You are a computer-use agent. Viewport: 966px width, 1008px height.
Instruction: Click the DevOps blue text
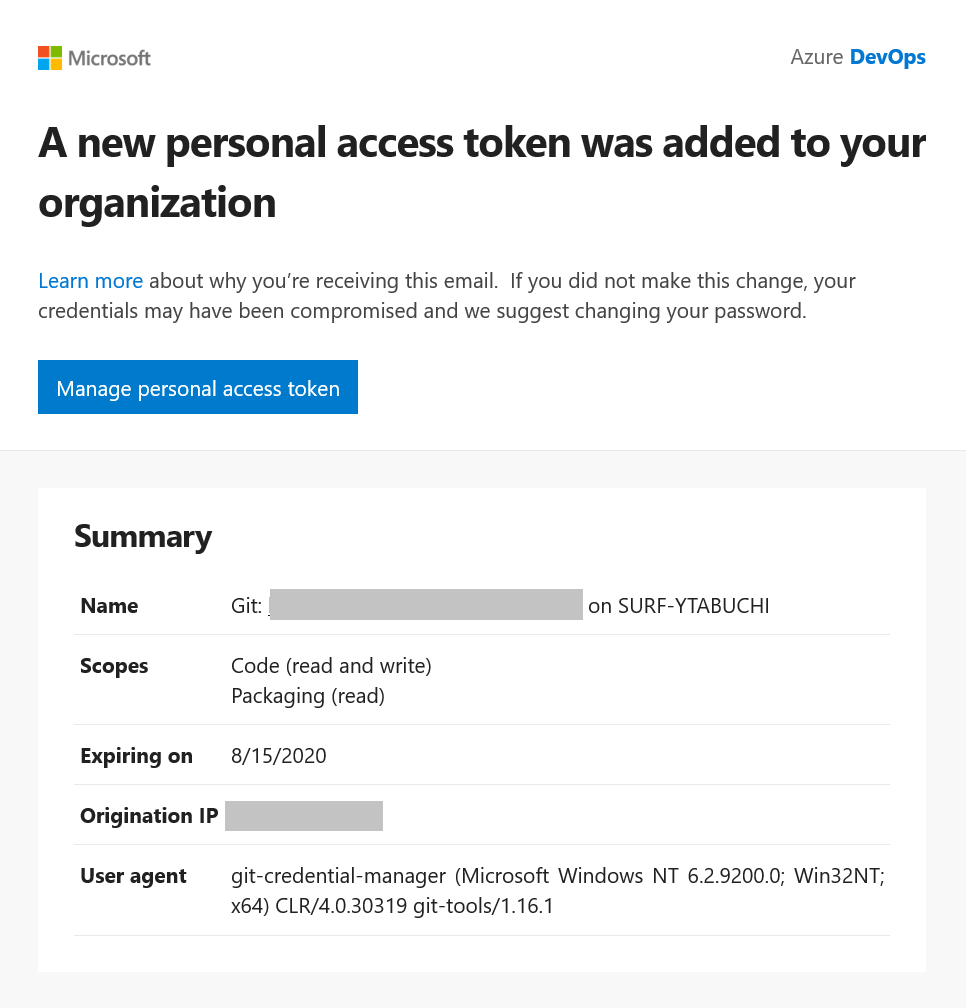click(888, 57)
